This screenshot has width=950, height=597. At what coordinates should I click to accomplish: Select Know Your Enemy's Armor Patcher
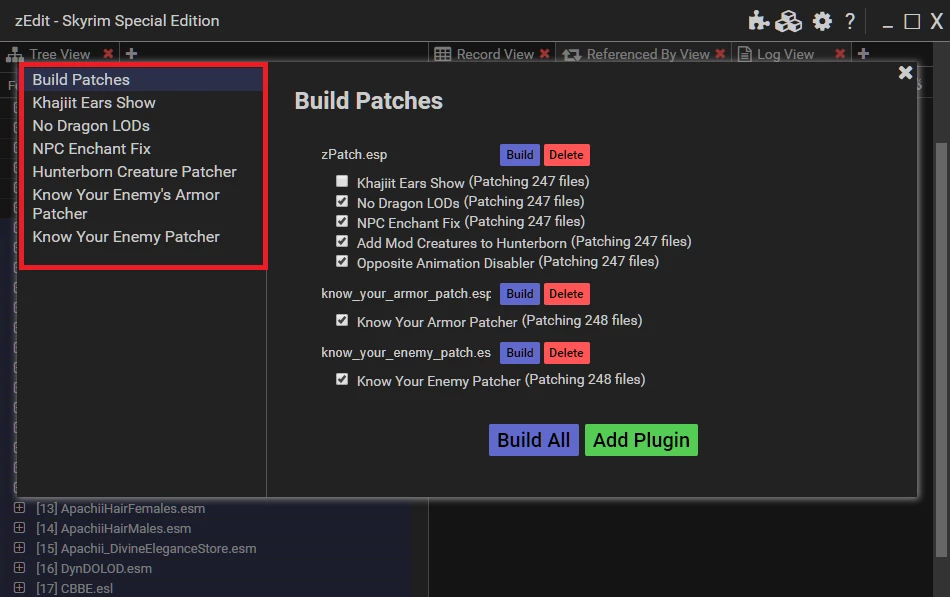point(143,204)
